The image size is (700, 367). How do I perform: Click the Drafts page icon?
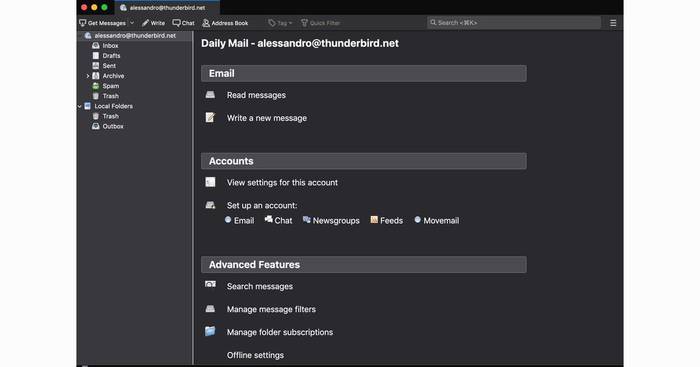[x=96, y=56]
